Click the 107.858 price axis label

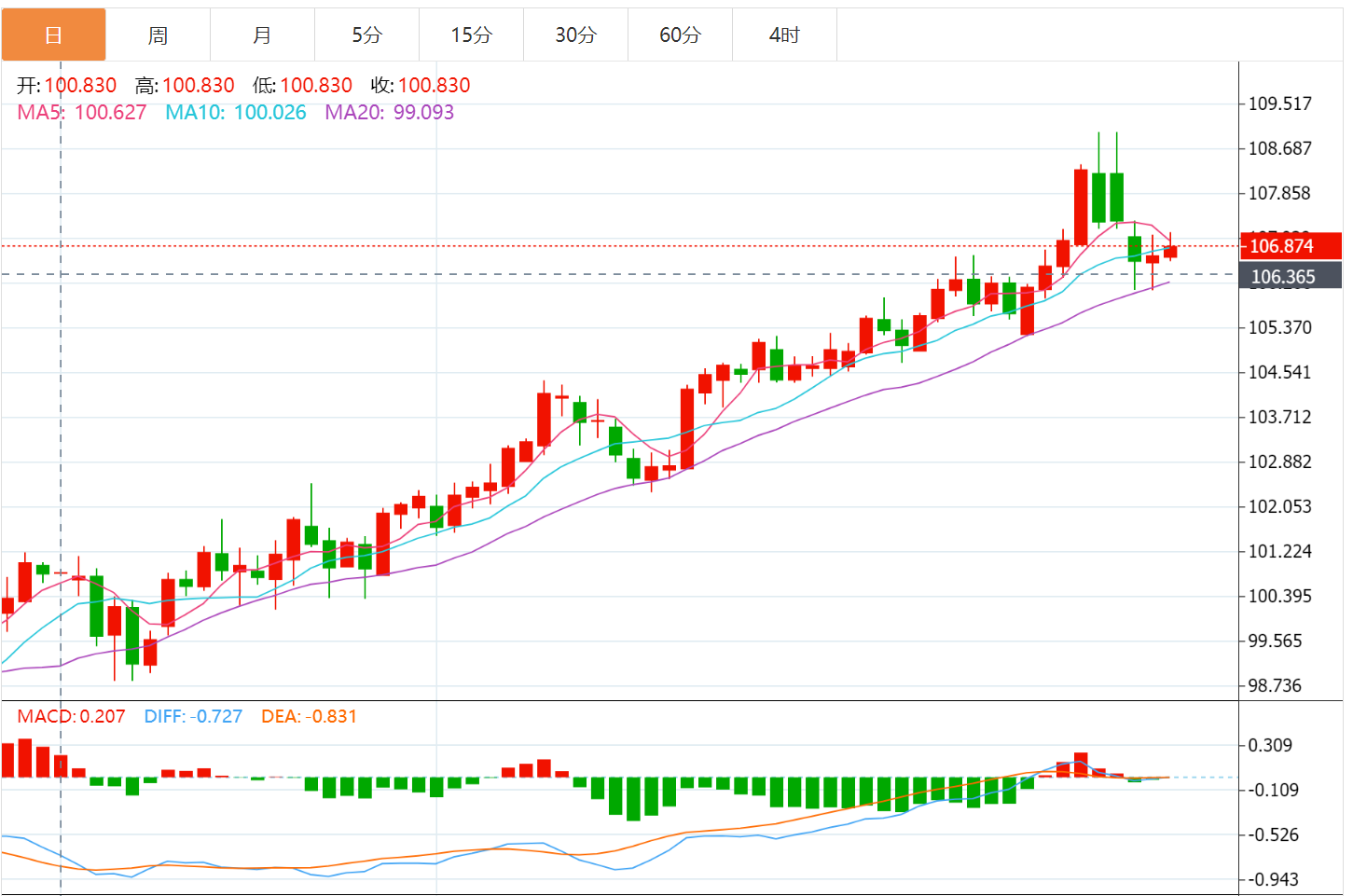[1280, 193]
